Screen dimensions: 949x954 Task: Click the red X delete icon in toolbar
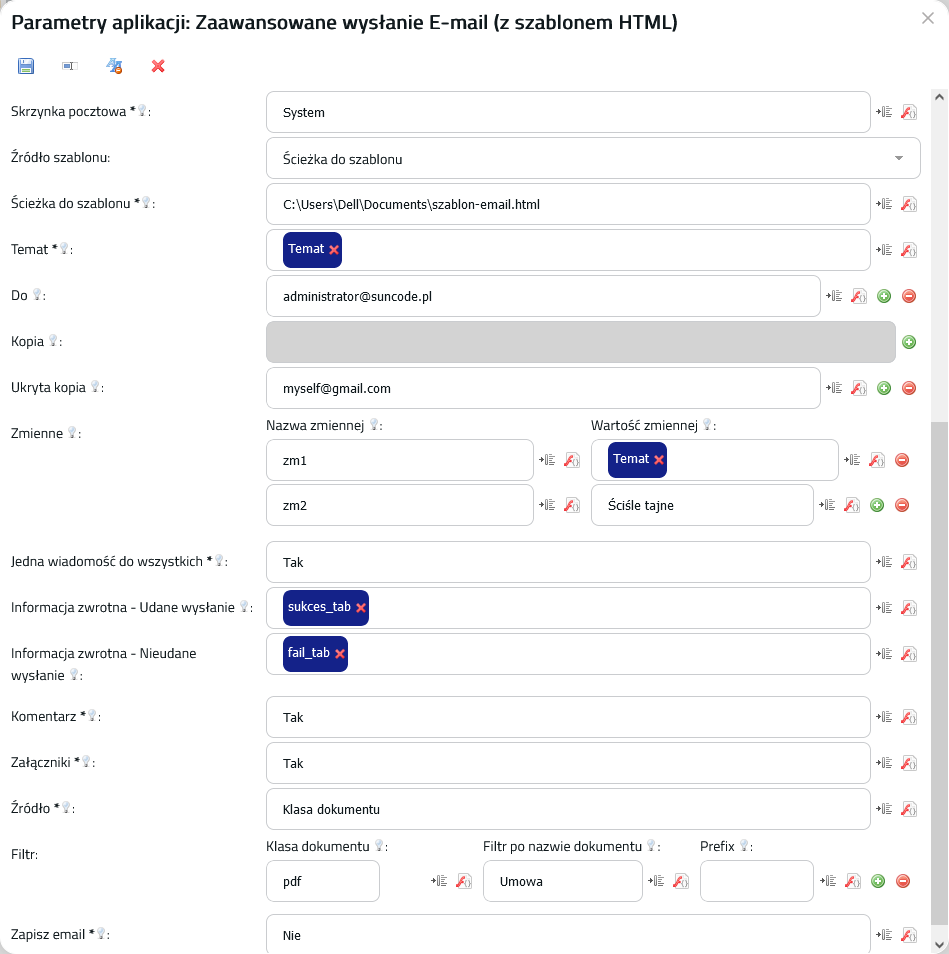click(158, 66)
